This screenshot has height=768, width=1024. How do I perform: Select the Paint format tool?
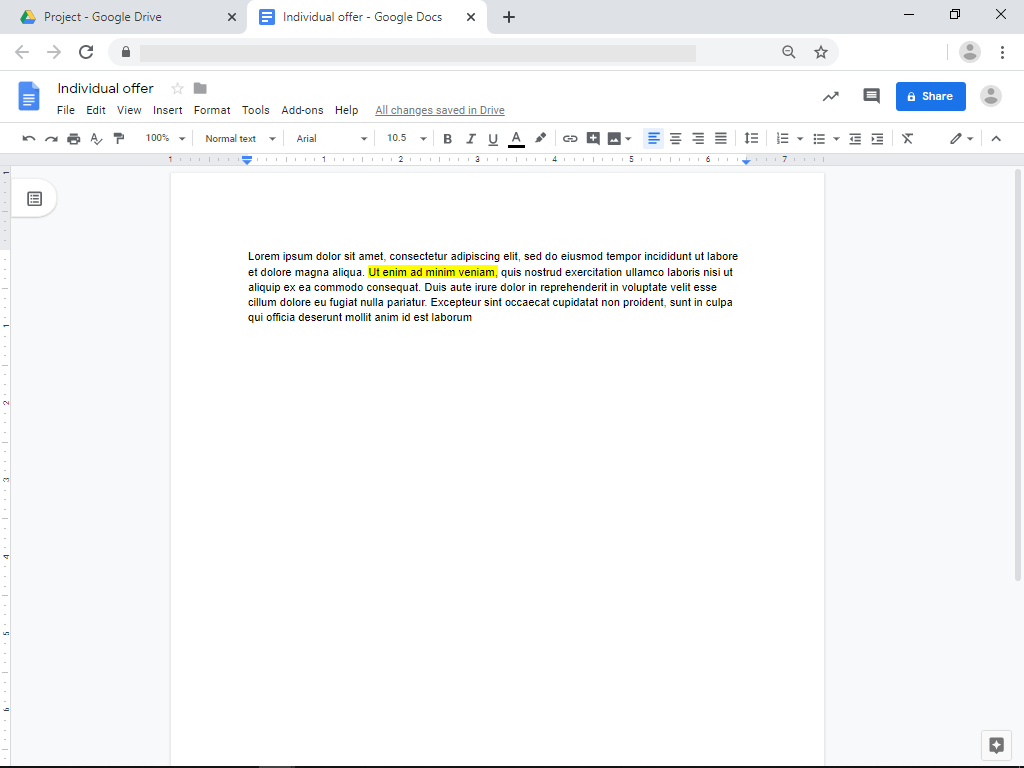(119, 138)
